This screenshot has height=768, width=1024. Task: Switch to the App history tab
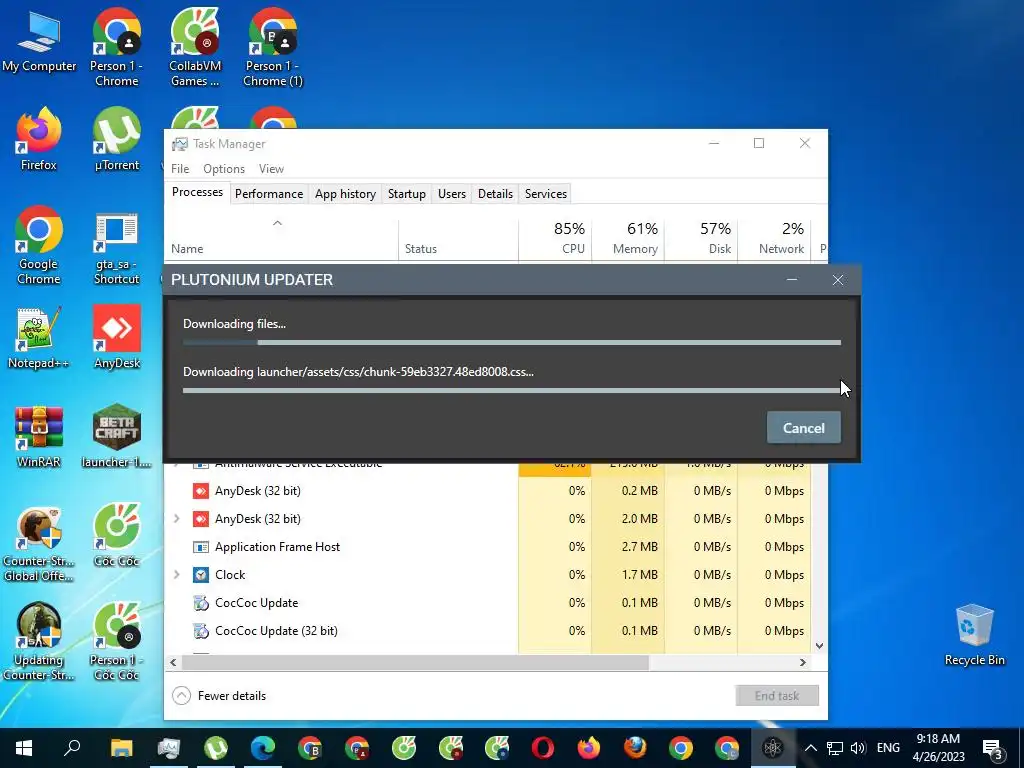coord(345,194)
